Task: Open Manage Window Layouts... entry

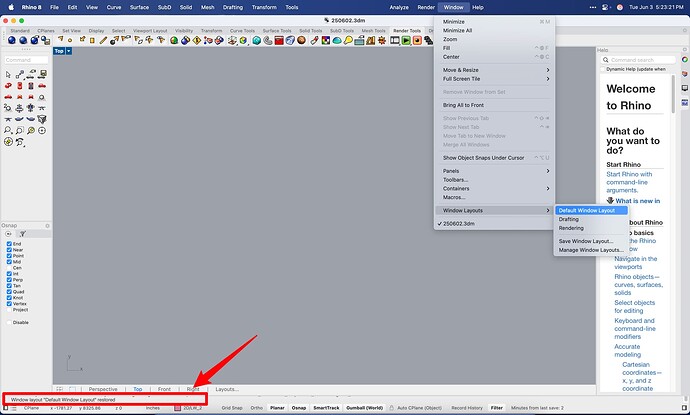Action: pos(591,250)
